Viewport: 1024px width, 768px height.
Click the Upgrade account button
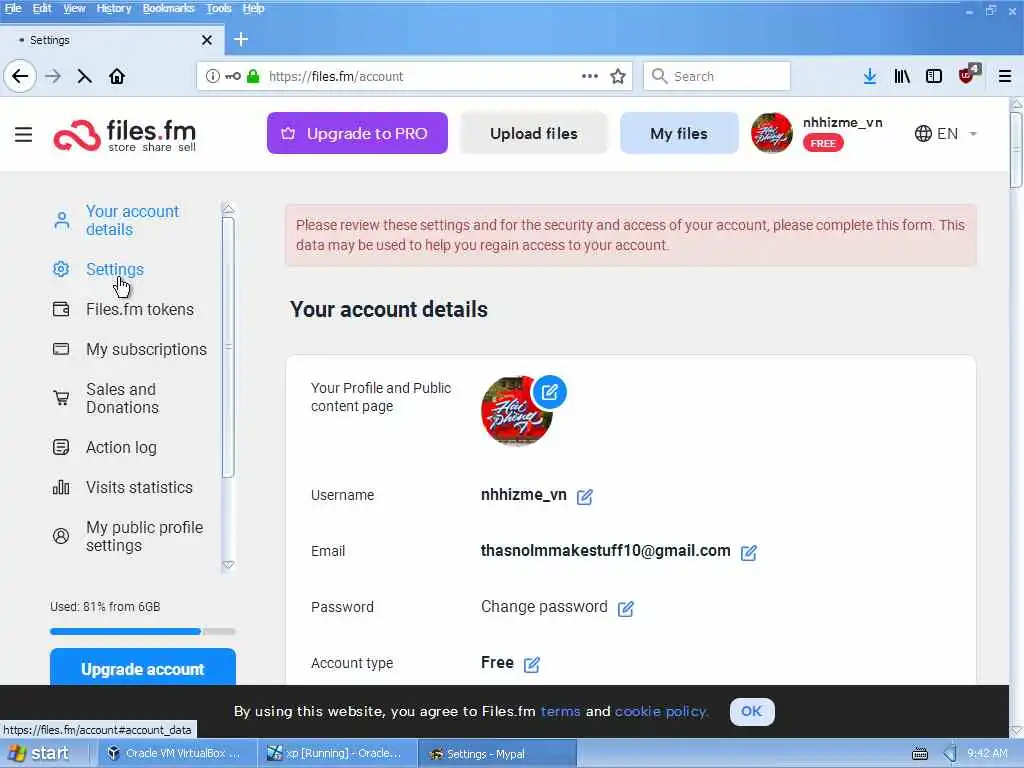pyautogui.click(x=142, y=667)
